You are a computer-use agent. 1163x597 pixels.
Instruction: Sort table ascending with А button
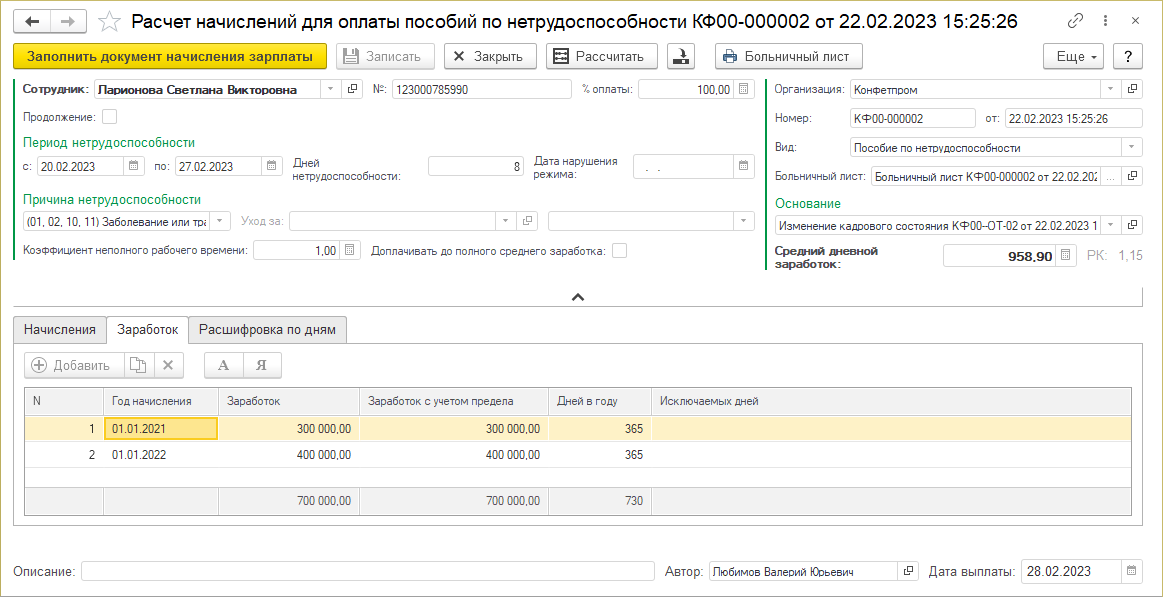point(224,366)
